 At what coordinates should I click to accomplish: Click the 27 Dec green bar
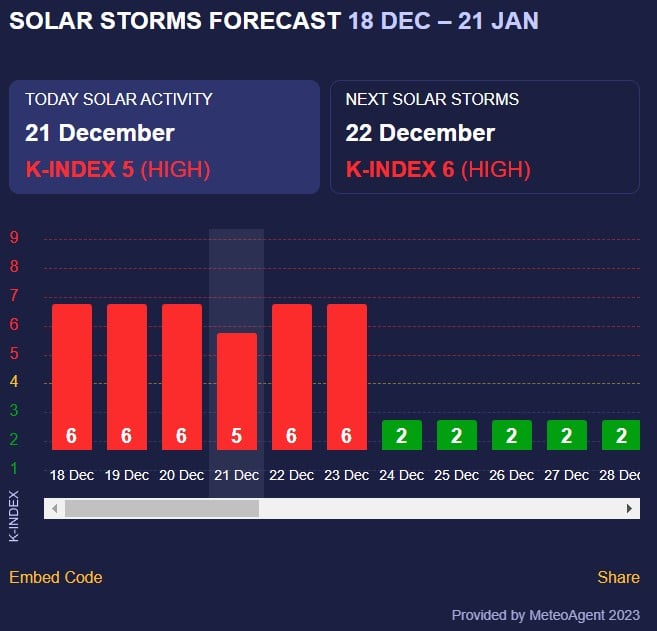[567, 435]
